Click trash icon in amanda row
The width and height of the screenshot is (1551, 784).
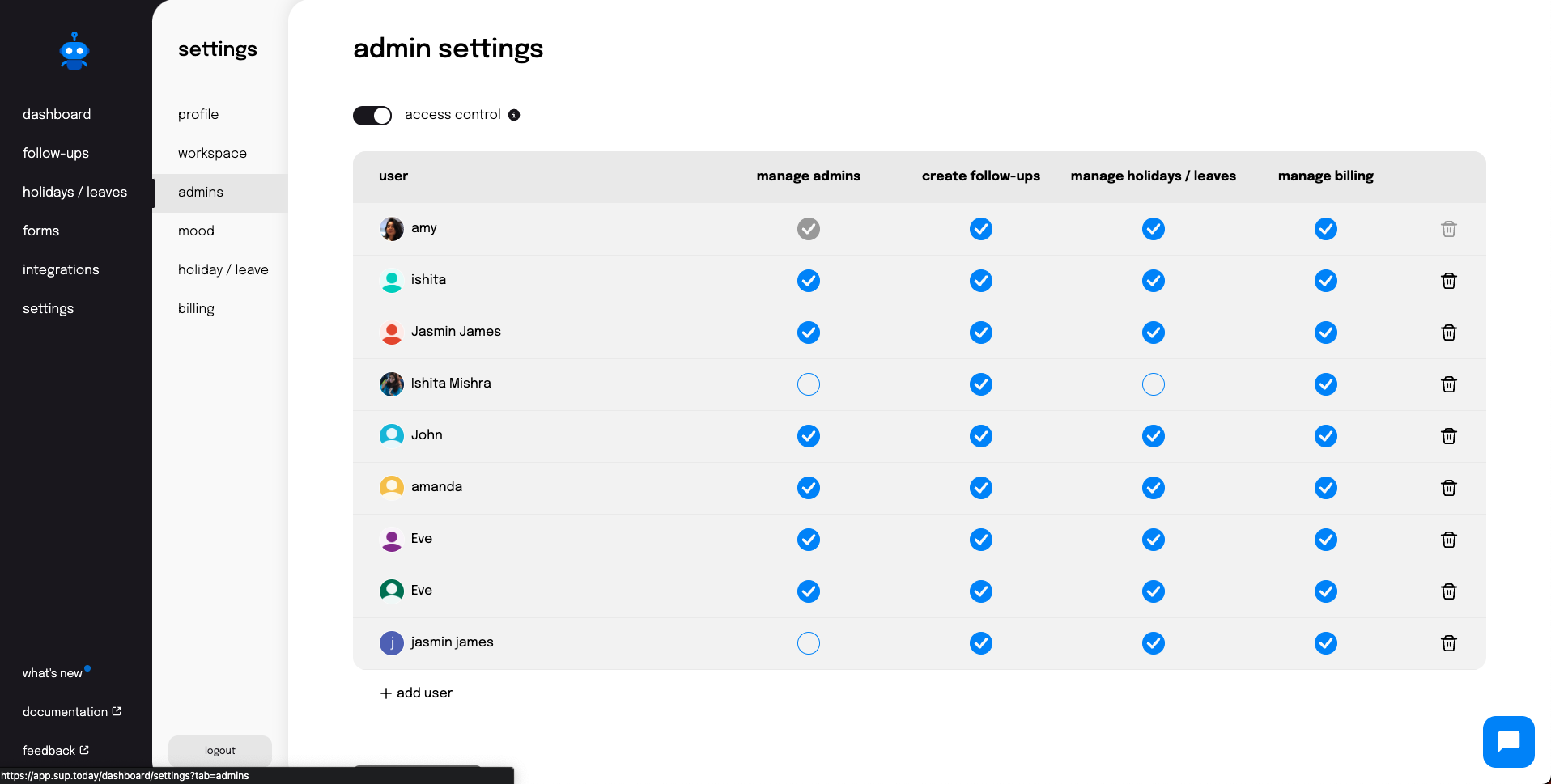[x=1449, y=488]
